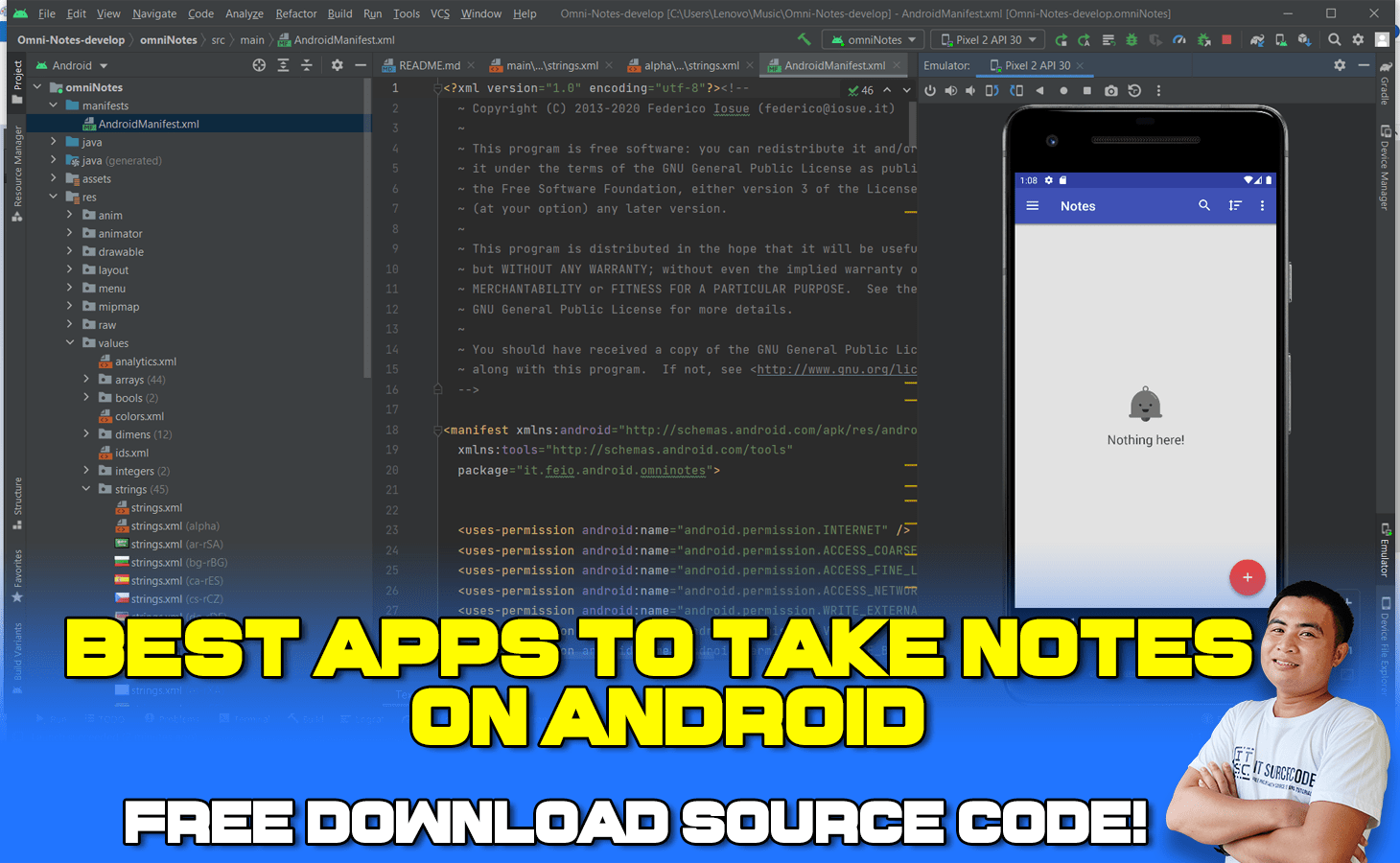The image size is (1400, 863).
Task: Stop the running app via red square icon
Action: click(x=1226, y=39)
